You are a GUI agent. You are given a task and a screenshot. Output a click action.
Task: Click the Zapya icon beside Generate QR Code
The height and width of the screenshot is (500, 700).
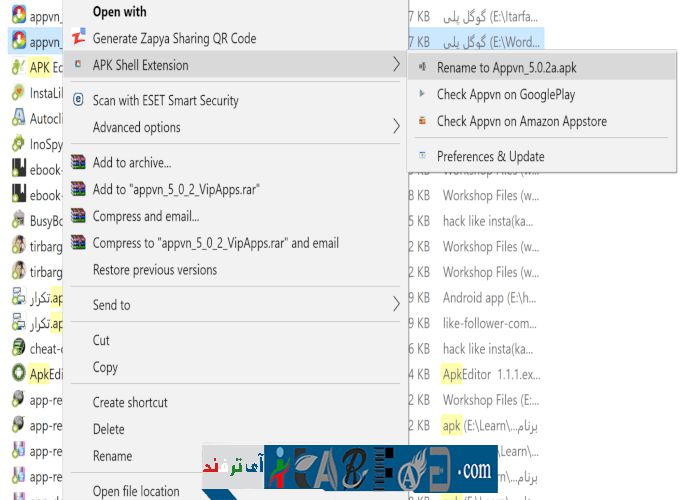[79, 38]
